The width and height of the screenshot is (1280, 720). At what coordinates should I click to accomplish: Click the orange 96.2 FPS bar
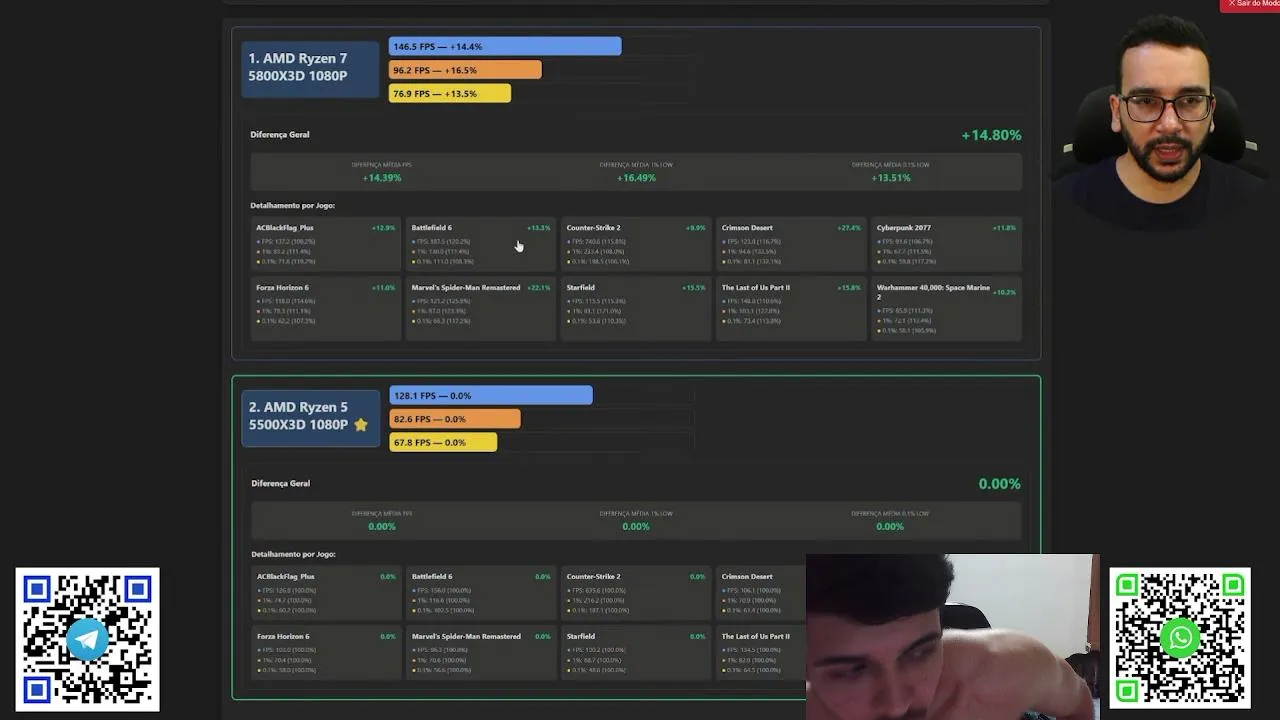(465, 70)
